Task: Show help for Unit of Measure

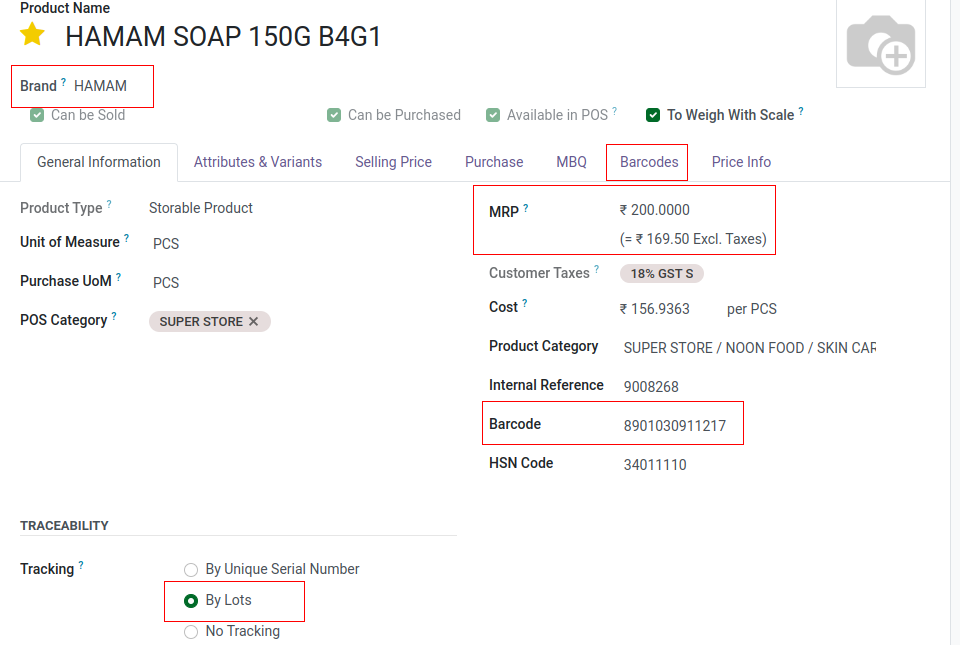Action: point(126,238)
